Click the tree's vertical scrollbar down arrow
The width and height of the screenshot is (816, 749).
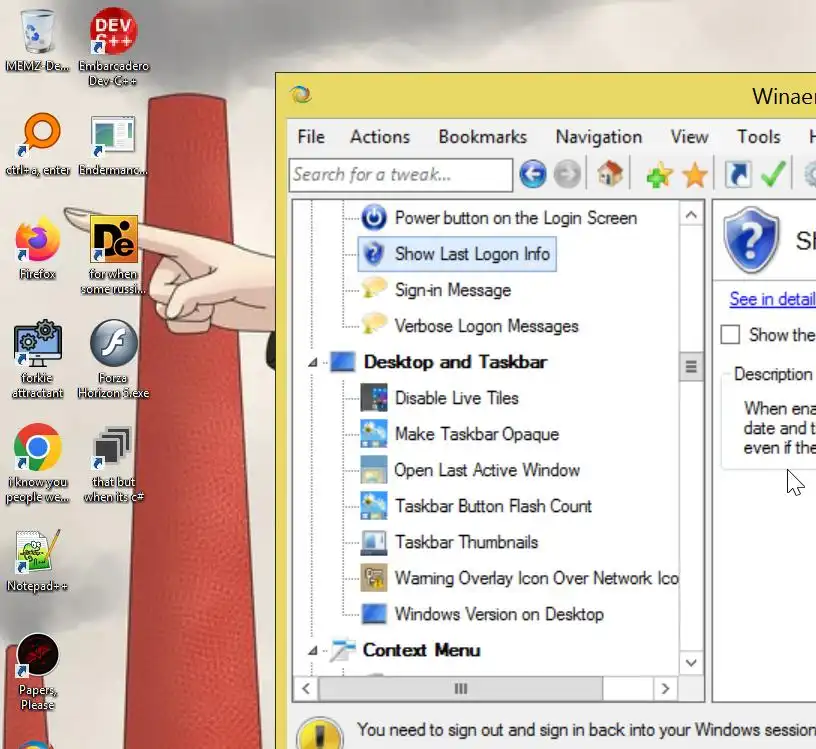(691, 663)
